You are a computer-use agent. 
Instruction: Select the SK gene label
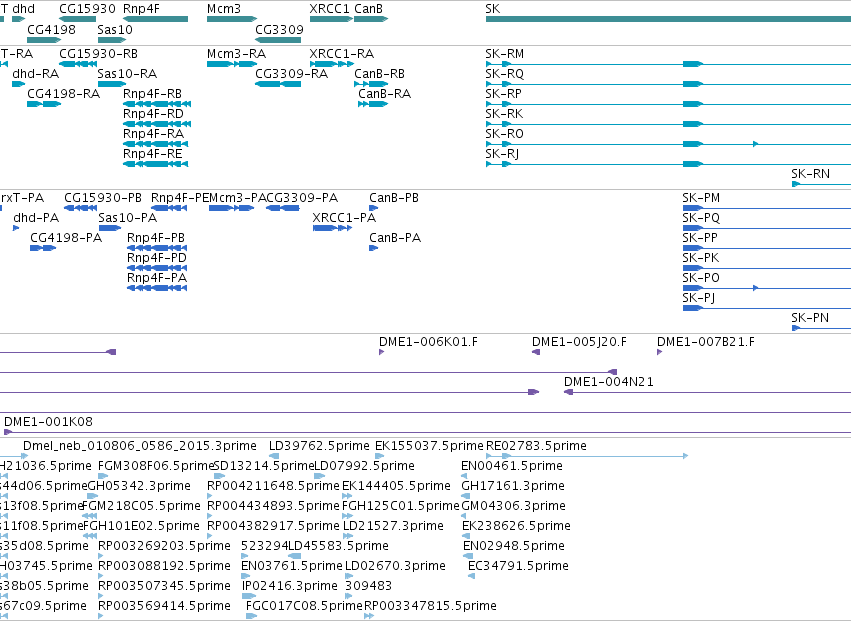click(x=493, y=9)
